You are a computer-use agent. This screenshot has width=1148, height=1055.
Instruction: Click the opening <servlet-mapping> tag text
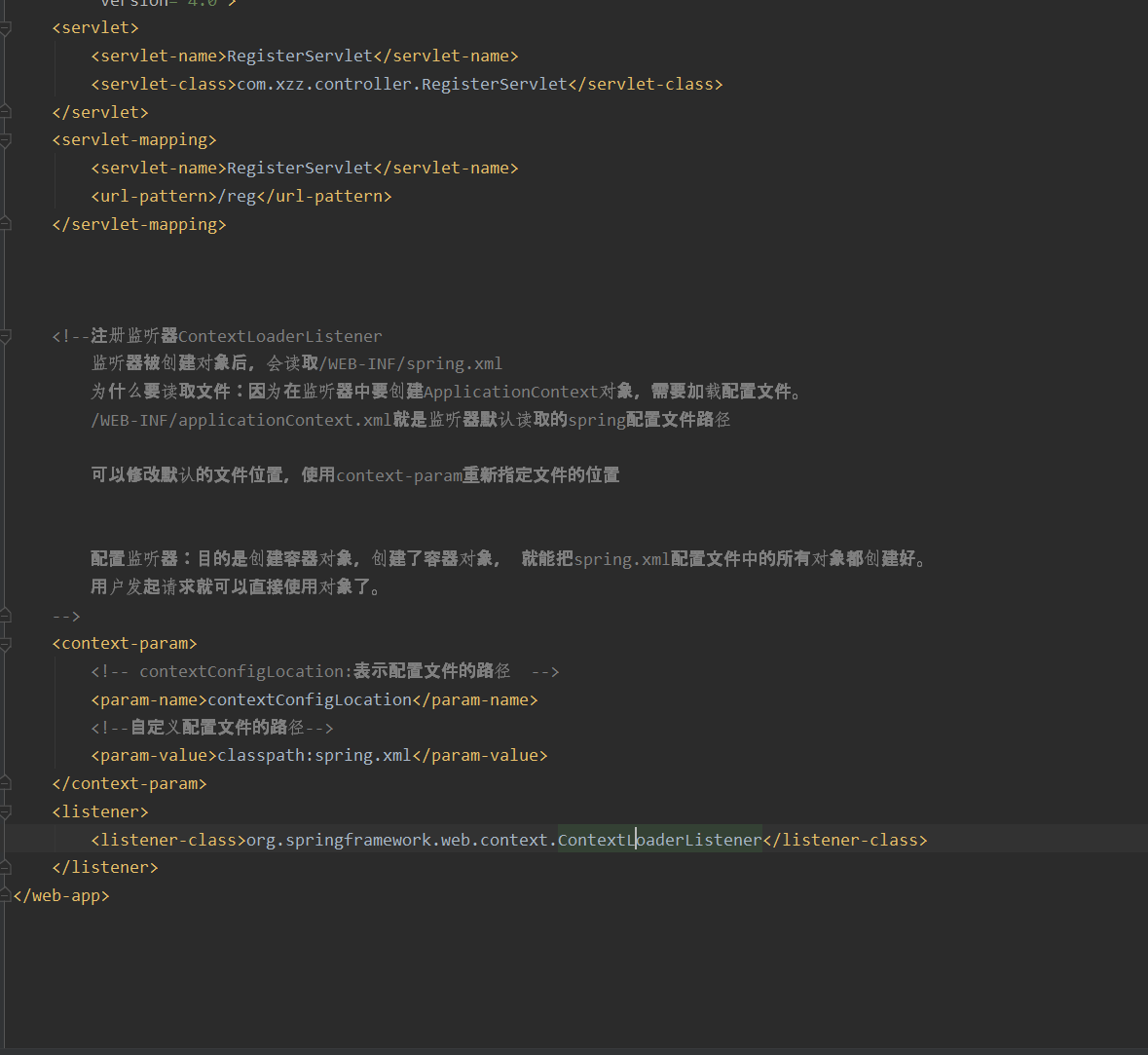[134, 140]
